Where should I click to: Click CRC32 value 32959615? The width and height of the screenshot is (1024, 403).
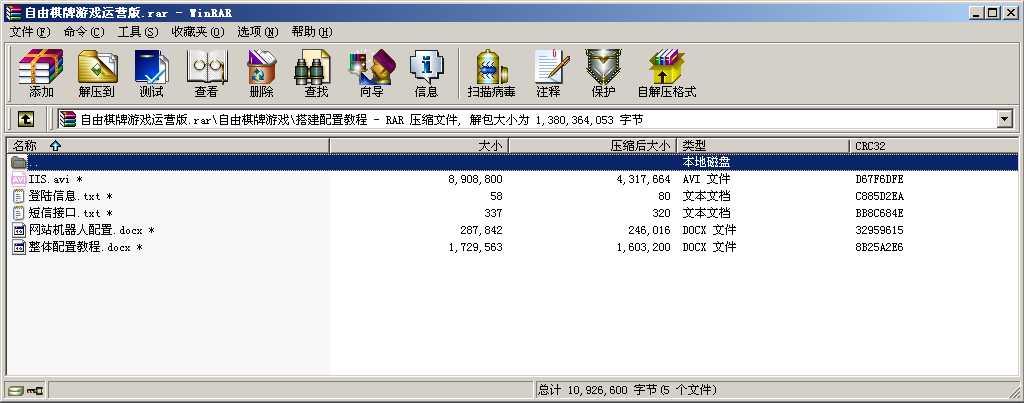click(879, 230)
